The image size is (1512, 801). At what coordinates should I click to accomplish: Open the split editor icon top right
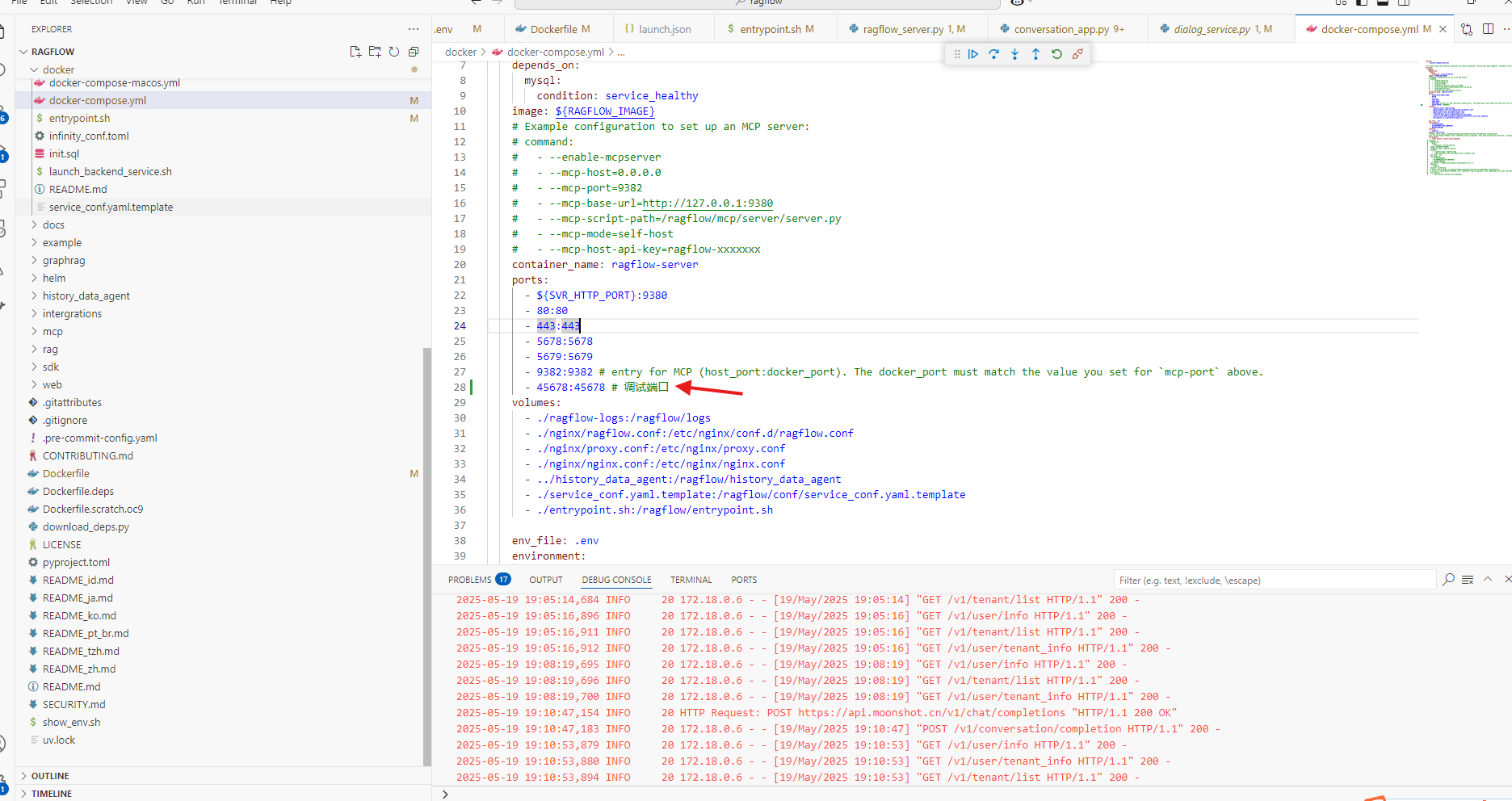pos(1489,28)
